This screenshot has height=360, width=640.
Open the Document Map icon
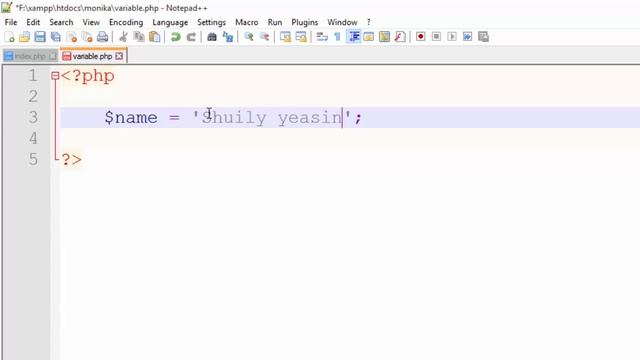click(x=384, y=37)
